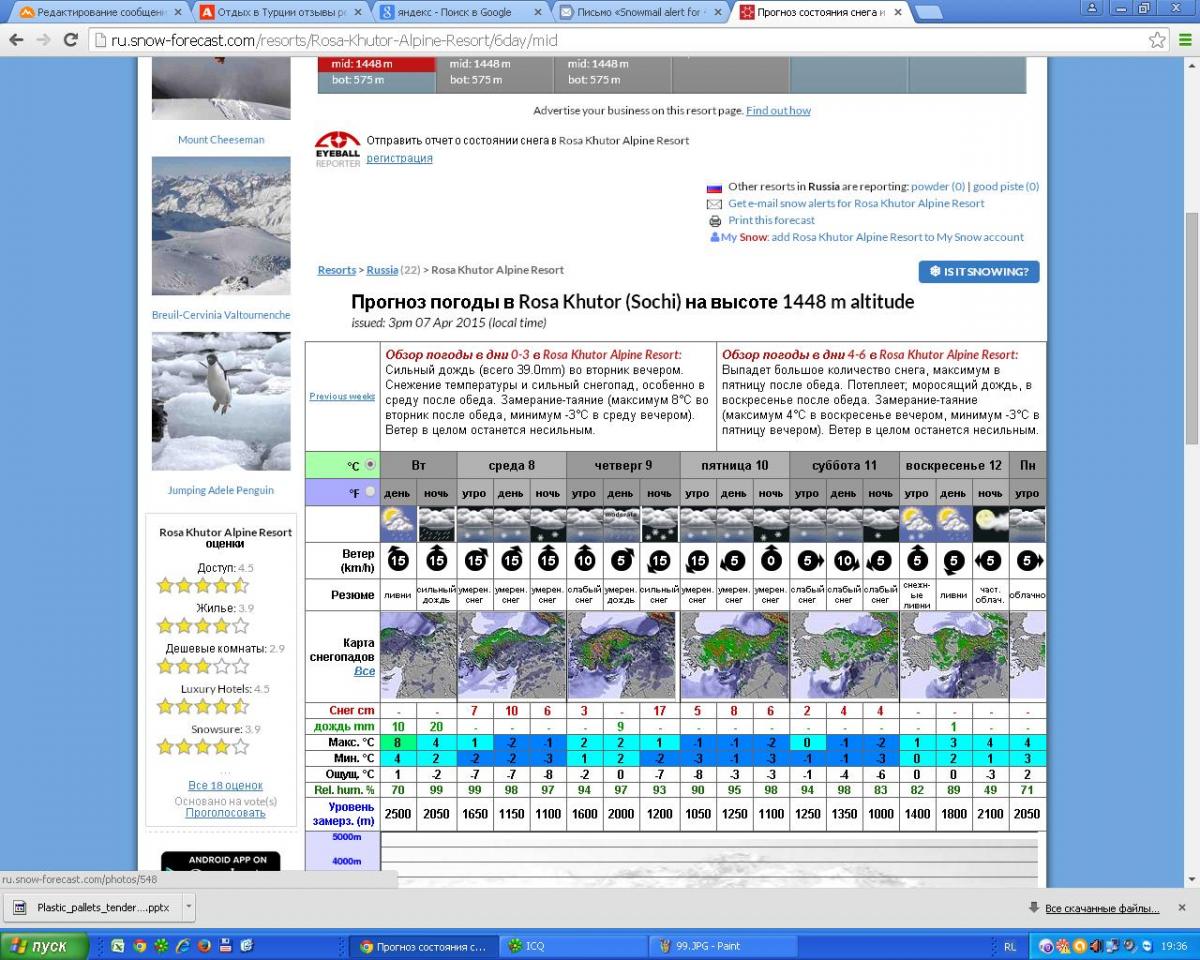Click the Chrome user profile icon
Viewport: 1200px width, 960px height.
point(1093,8)
